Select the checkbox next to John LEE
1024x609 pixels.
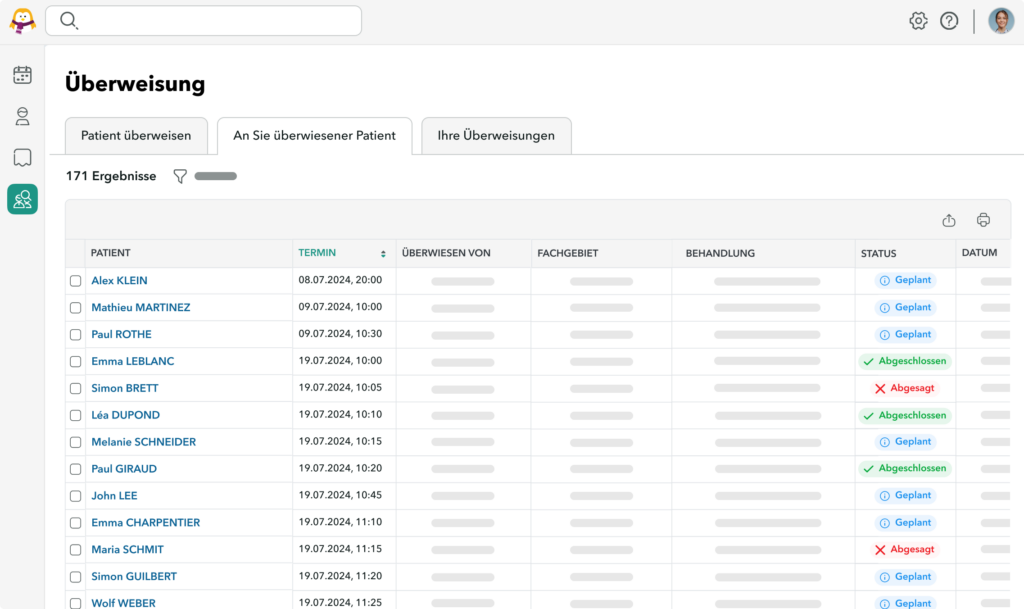[x=76, y=496]
